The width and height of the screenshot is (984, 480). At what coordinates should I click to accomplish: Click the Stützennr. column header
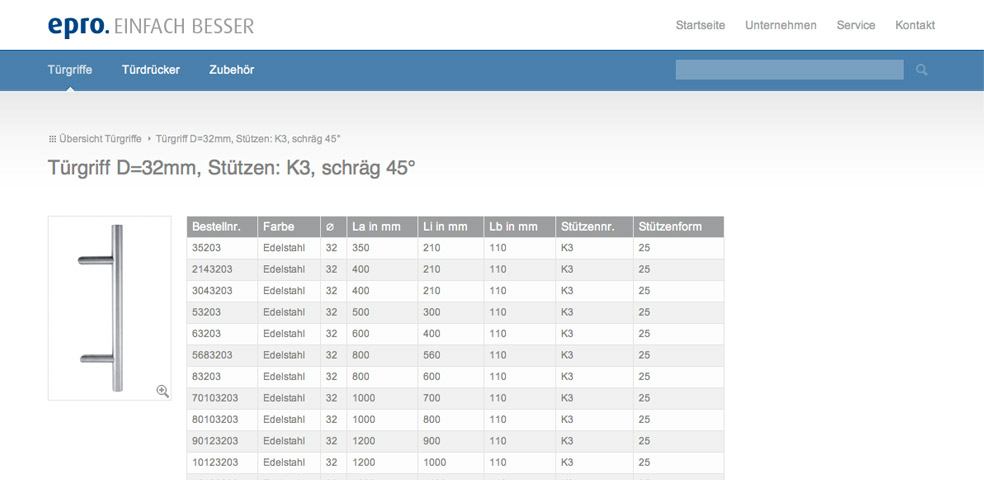[594, 227]
